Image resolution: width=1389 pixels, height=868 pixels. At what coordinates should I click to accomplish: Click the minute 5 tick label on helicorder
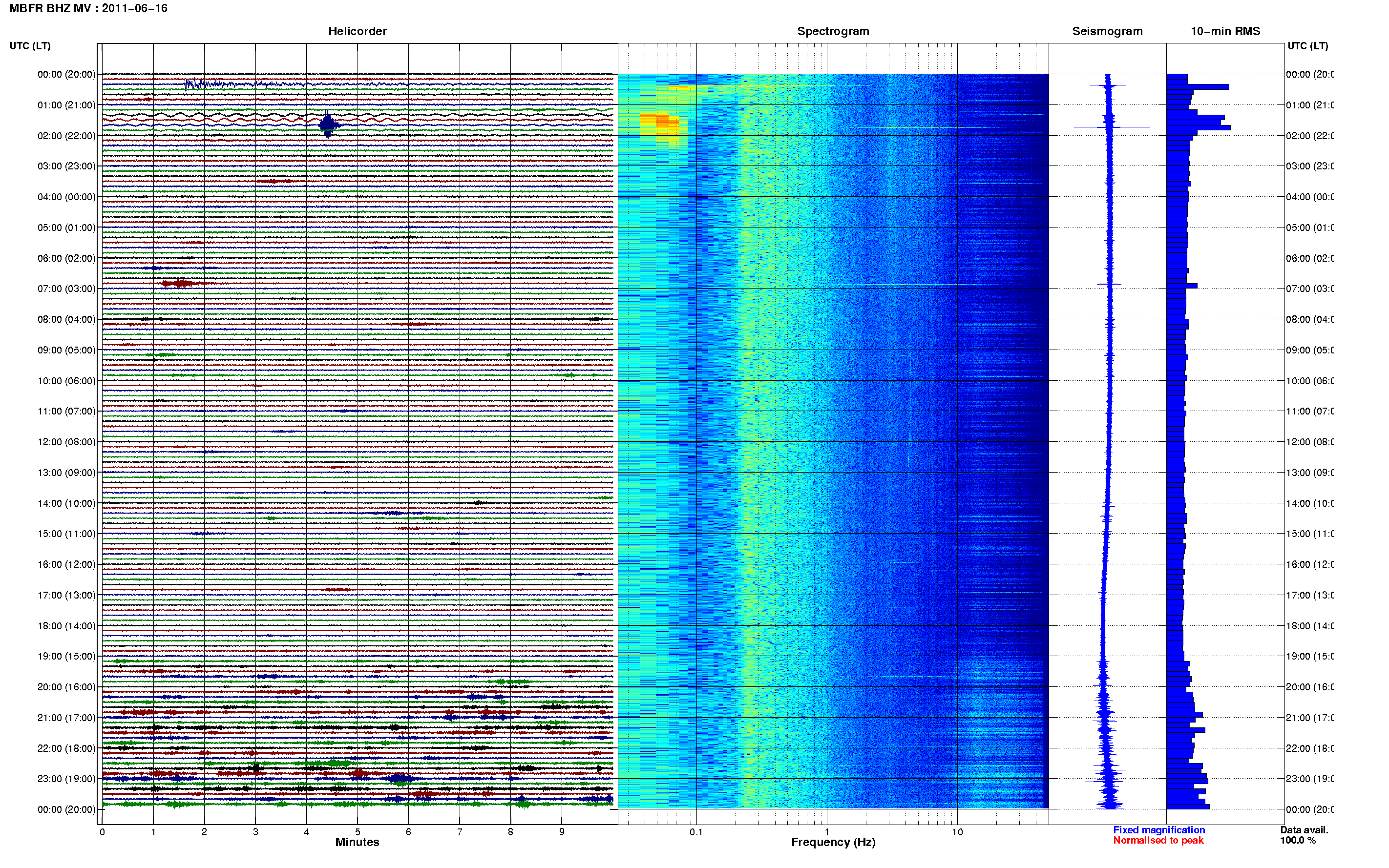pyautogui.click(x=357, y=832)
